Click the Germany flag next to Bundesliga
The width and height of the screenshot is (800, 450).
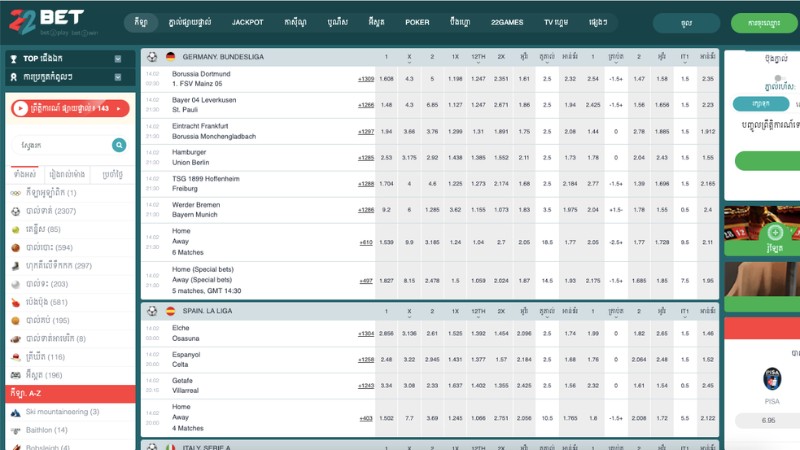170,58
